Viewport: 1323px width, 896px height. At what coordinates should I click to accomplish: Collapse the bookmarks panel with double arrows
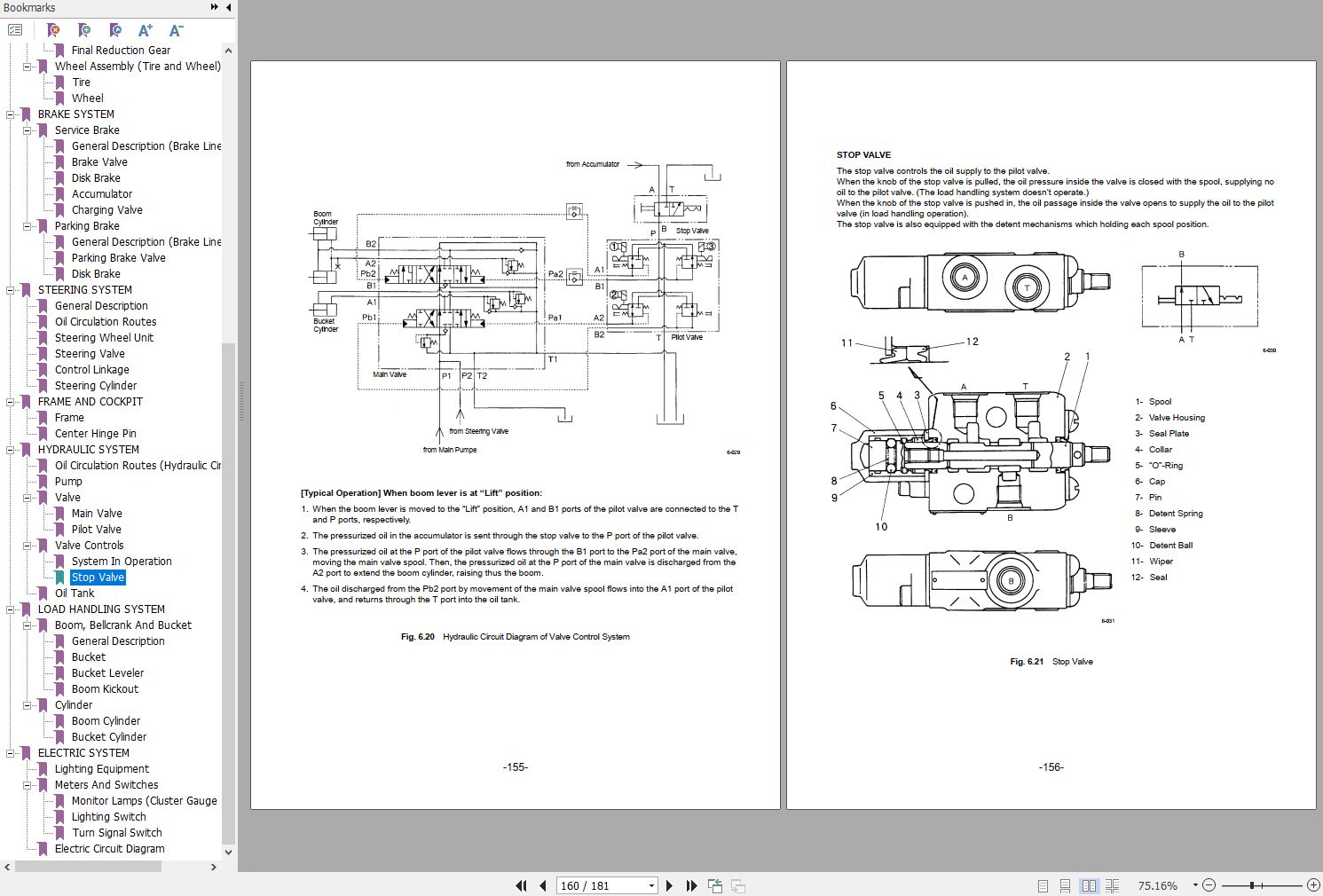(214, 7)
